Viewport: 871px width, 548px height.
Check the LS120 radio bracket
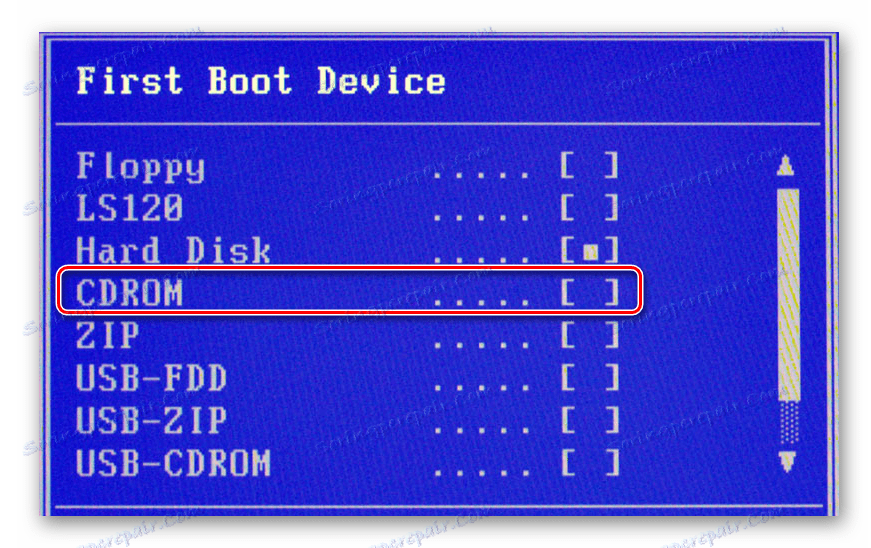589,207
